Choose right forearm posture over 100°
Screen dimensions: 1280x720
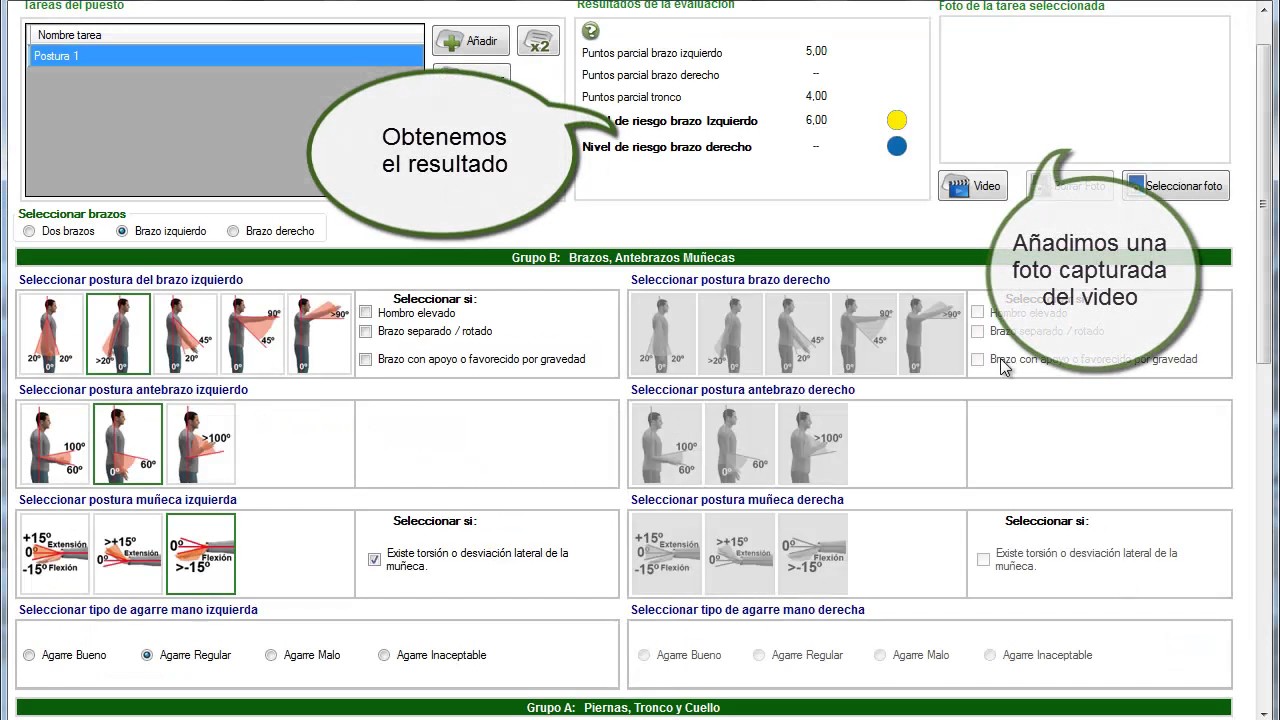tap(813, 444)
